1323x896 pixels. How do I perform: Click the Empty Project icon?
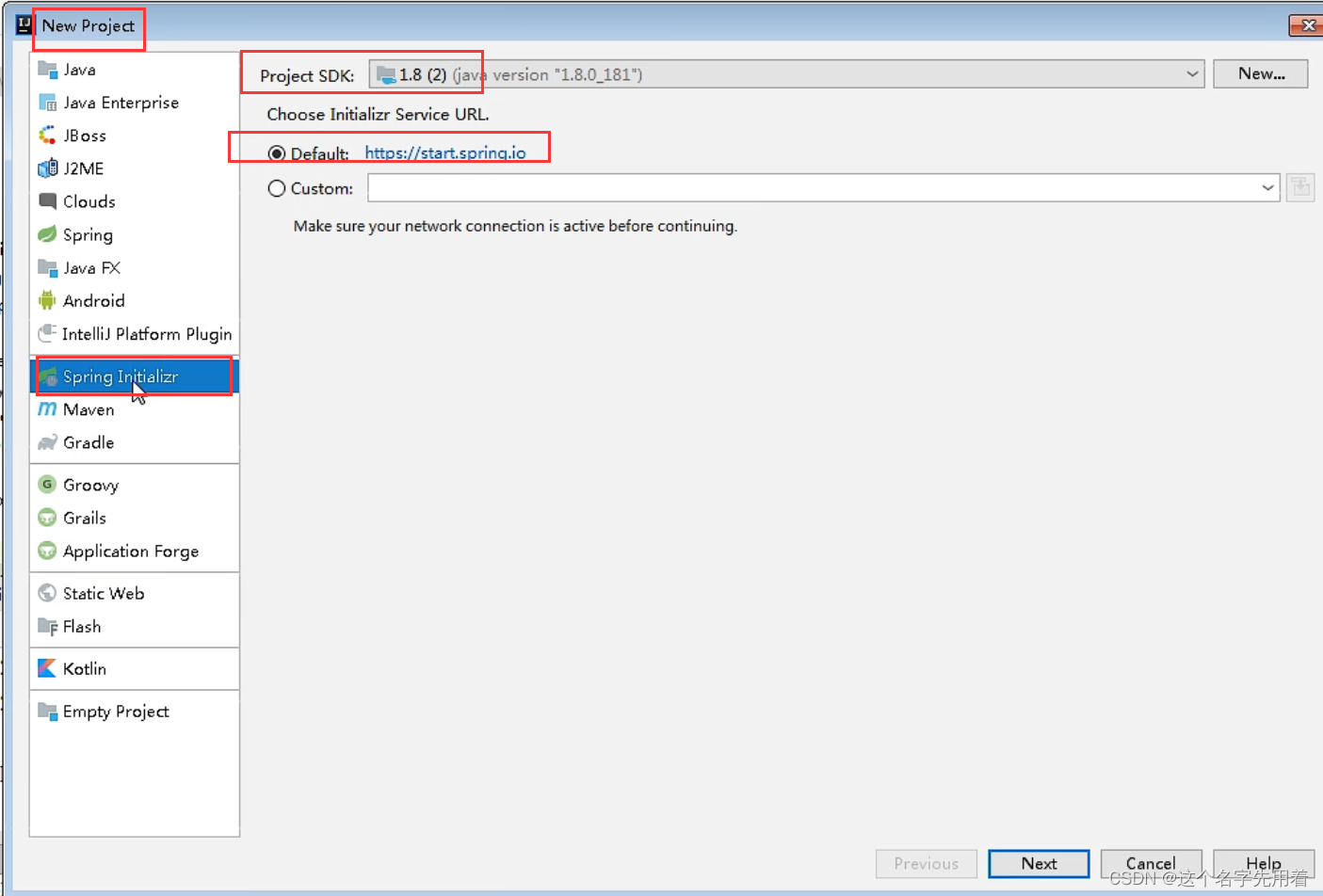coord(47,711)
